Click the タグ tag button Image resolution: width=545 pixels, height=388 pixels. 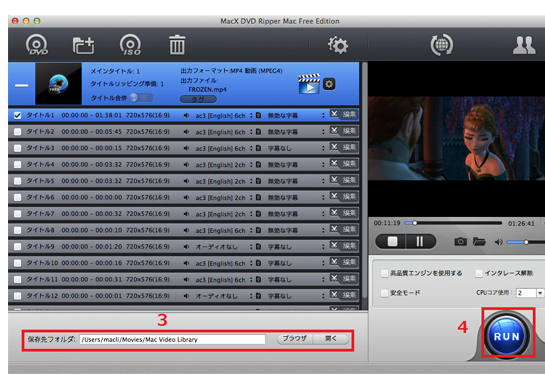198,99
